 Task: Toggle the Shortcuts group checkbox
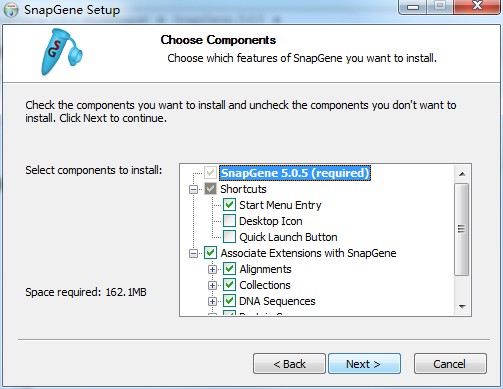coord(210,189)
